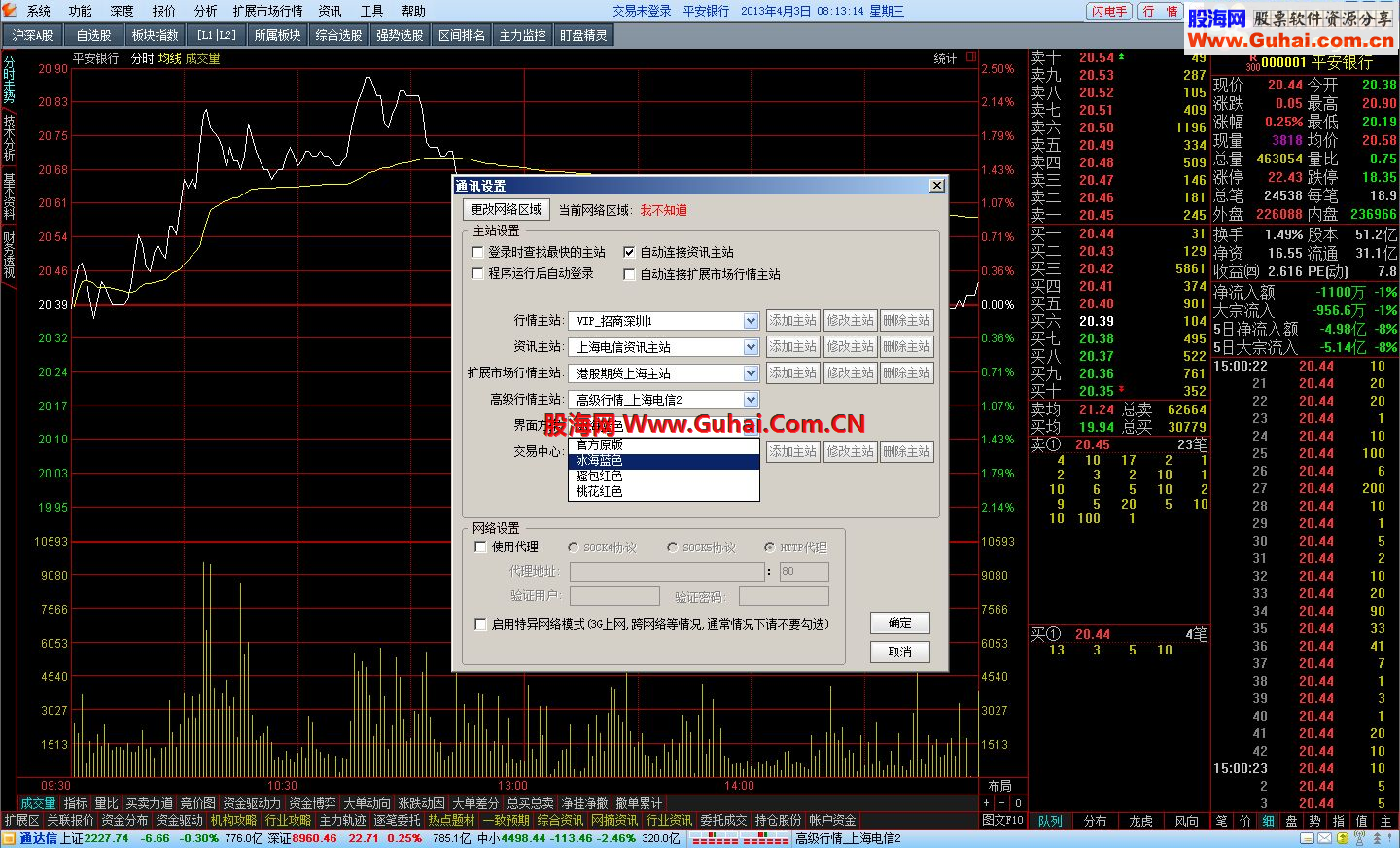The width and height of the screenshot is (1400, 848).
Task: Open 扩展市场行情主站 dropdown
Action: tap(664, 373)
